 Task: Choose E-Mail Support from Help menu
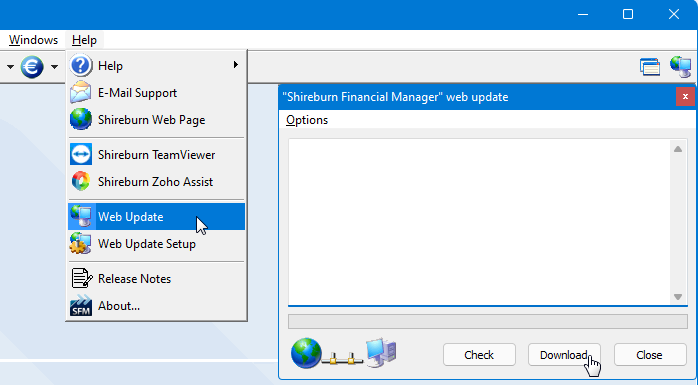pyautogui.click(x=157, y=93)
